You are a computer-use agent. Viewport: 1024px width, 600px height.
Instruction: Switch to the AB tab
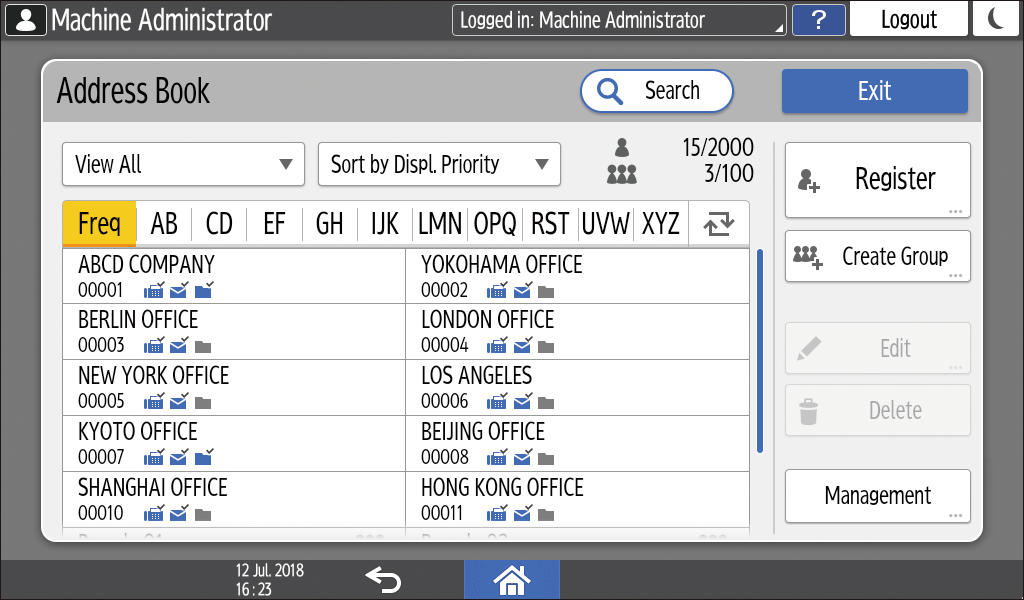click(164, 224)
